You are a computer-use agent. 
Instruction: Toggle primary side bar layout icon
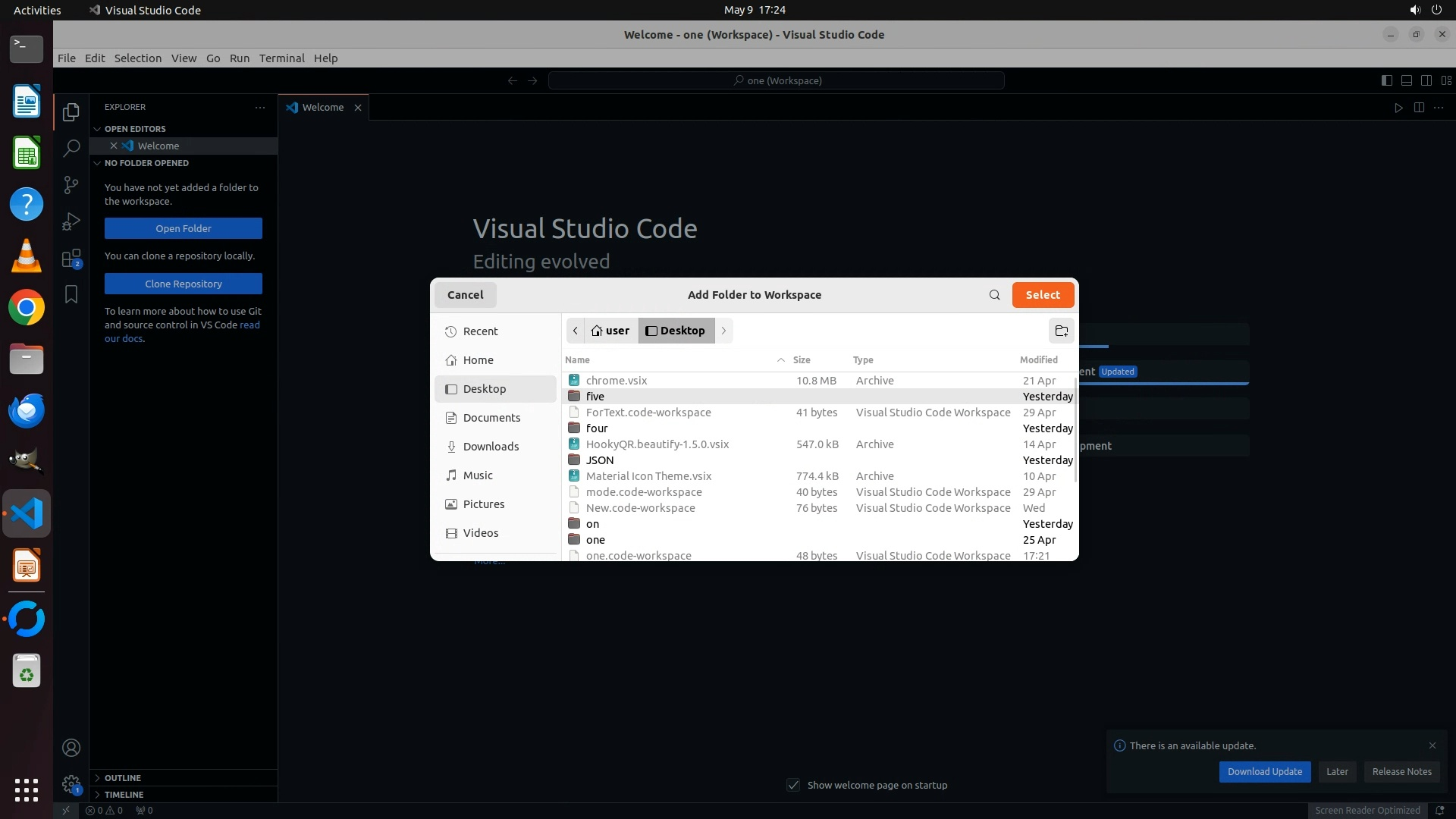click(x=1386, y=80)
